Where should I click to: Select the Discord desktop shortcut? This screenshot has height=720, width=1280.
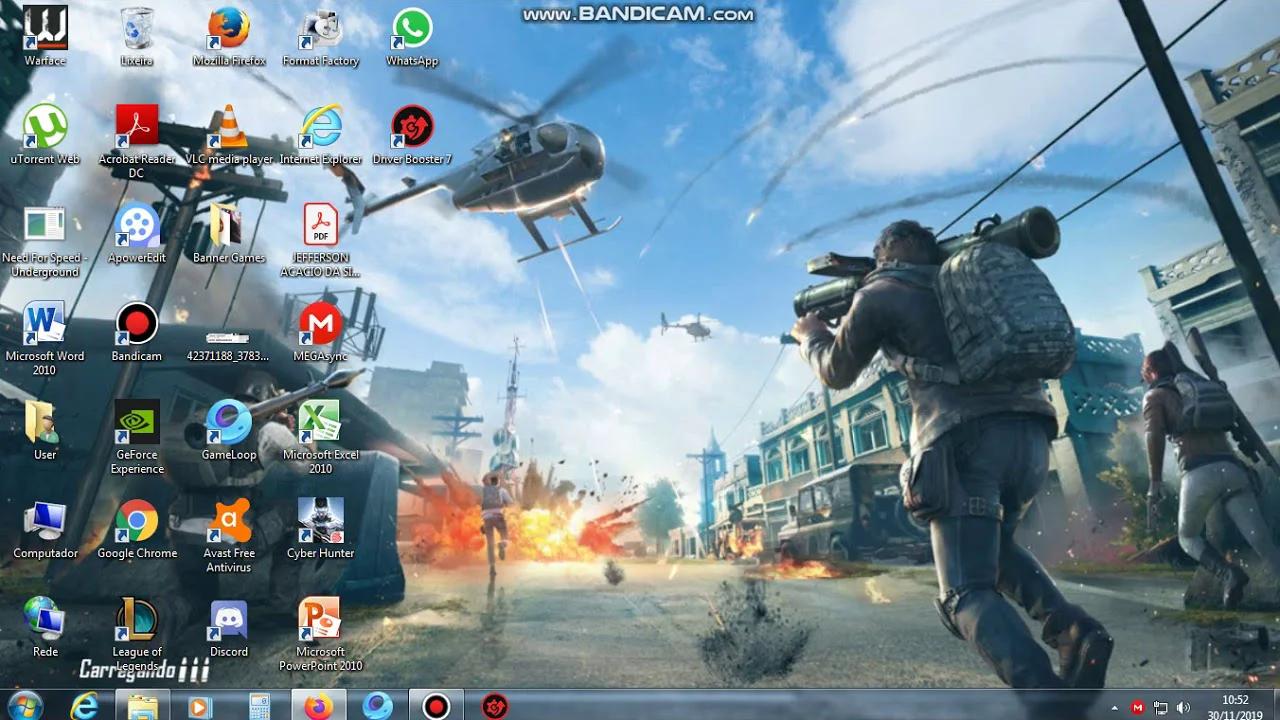click(x=229, y=621)
